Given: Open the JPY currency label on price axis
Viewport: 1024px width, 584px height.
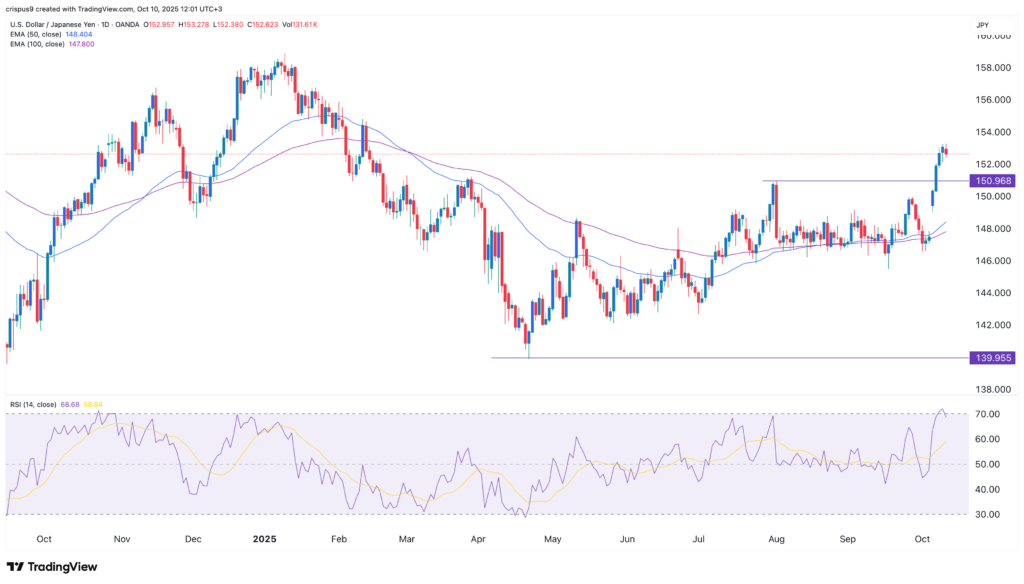Looking at the screenshot, I should 983,24.
